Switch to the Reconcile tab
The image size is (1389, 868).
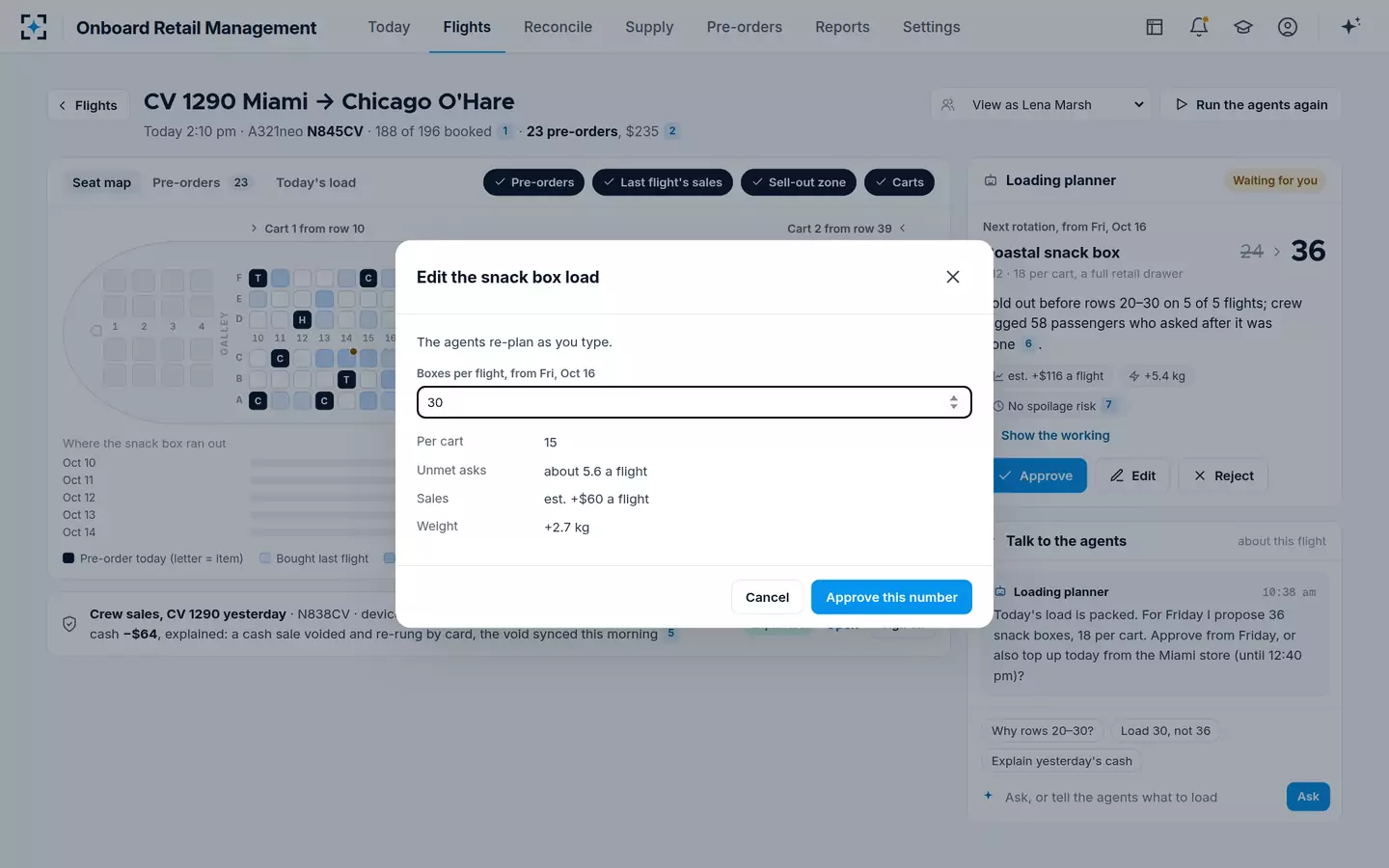(558, 27)
